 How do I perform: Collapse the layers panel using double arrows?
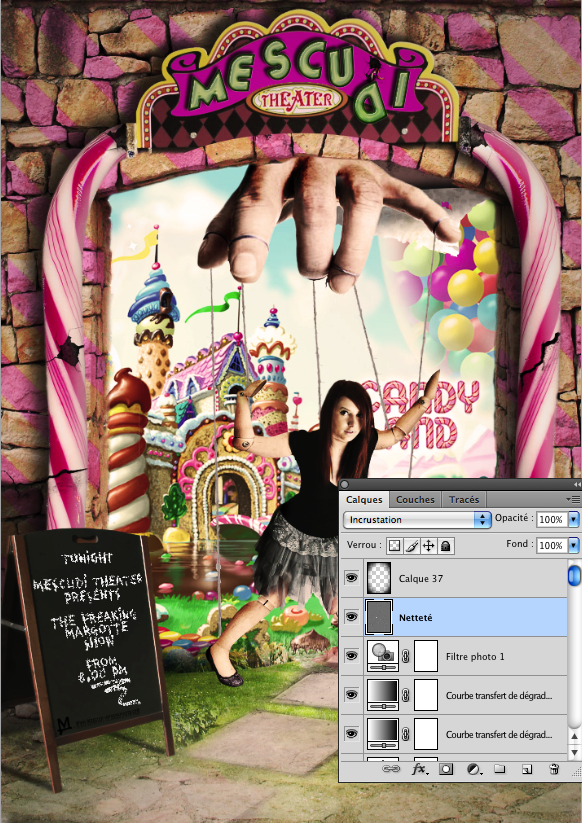pos(577,484)
